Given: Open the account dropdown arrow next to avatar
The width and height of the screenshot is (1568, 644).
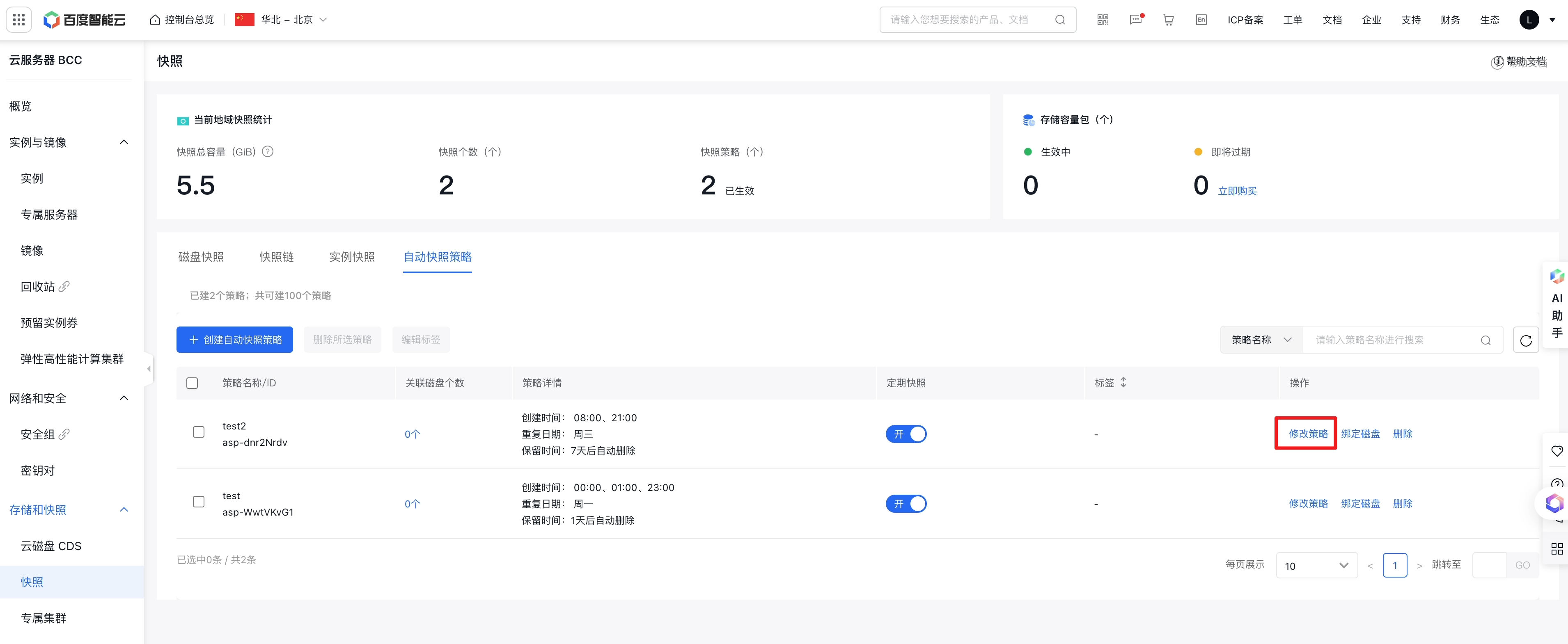Looking at the screenshot, I should (1552, 20).
